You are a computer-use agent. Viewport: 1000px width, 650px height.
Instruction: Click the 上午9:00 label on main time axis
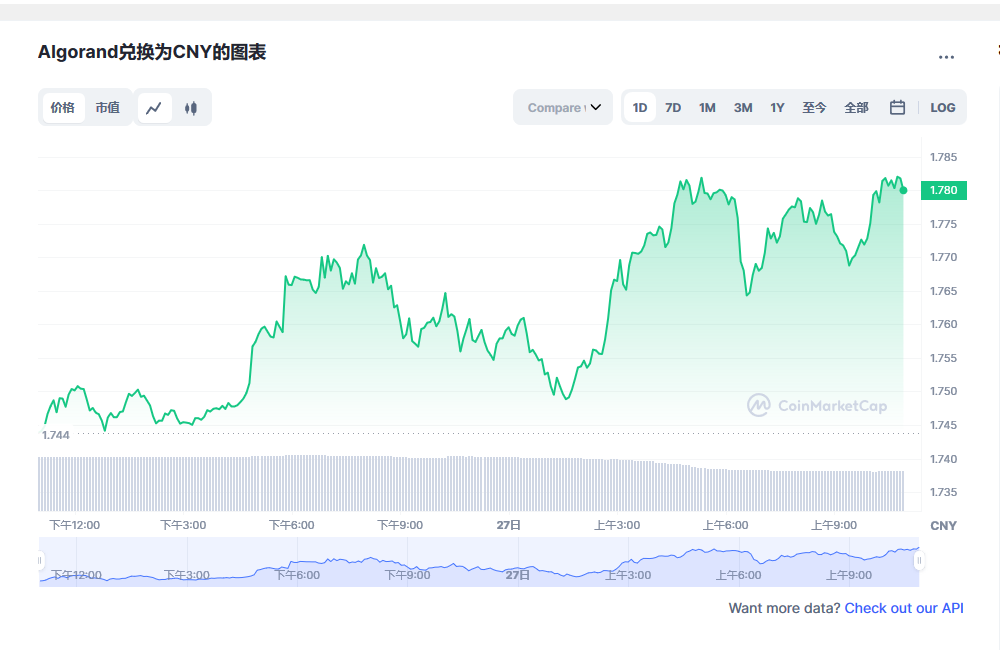pos(834,525)
